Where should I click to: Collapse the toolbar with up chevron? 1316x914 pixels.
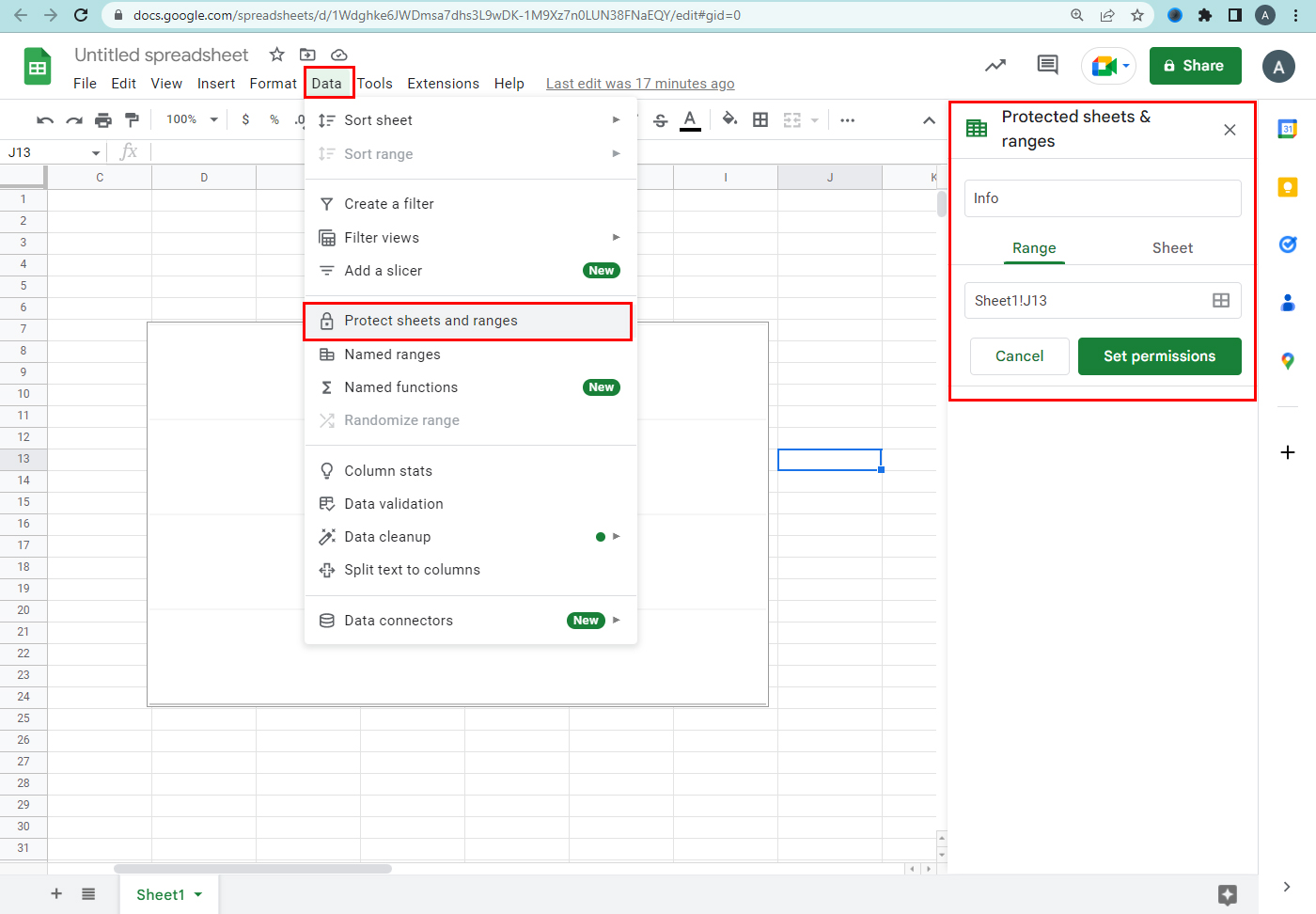(x=929, y=120)
